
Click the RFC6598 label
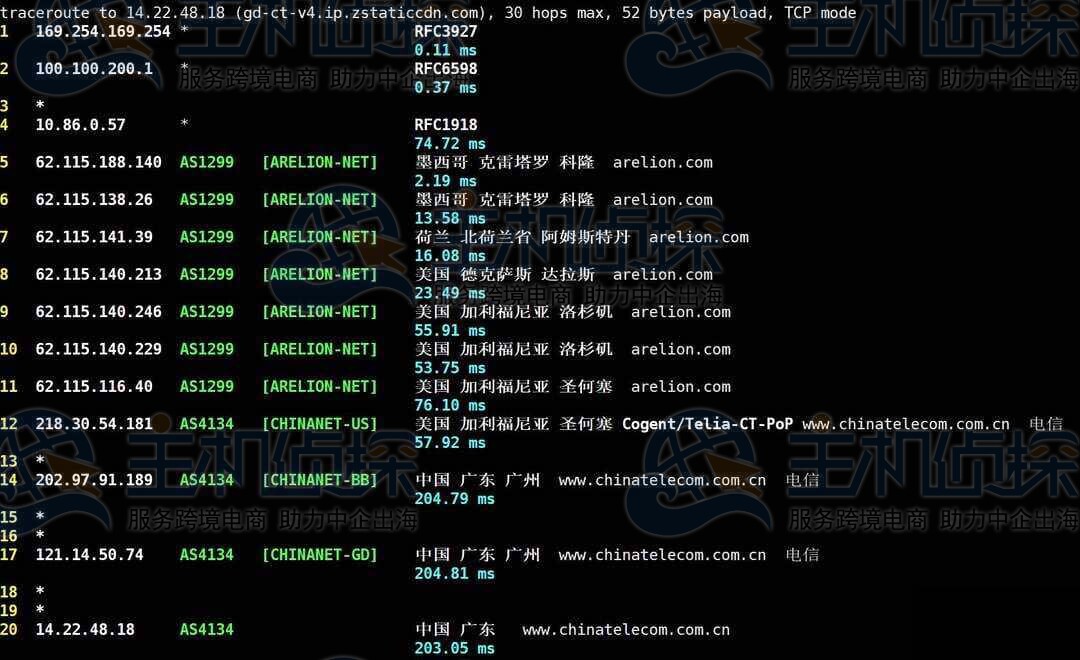coord(446,69)
